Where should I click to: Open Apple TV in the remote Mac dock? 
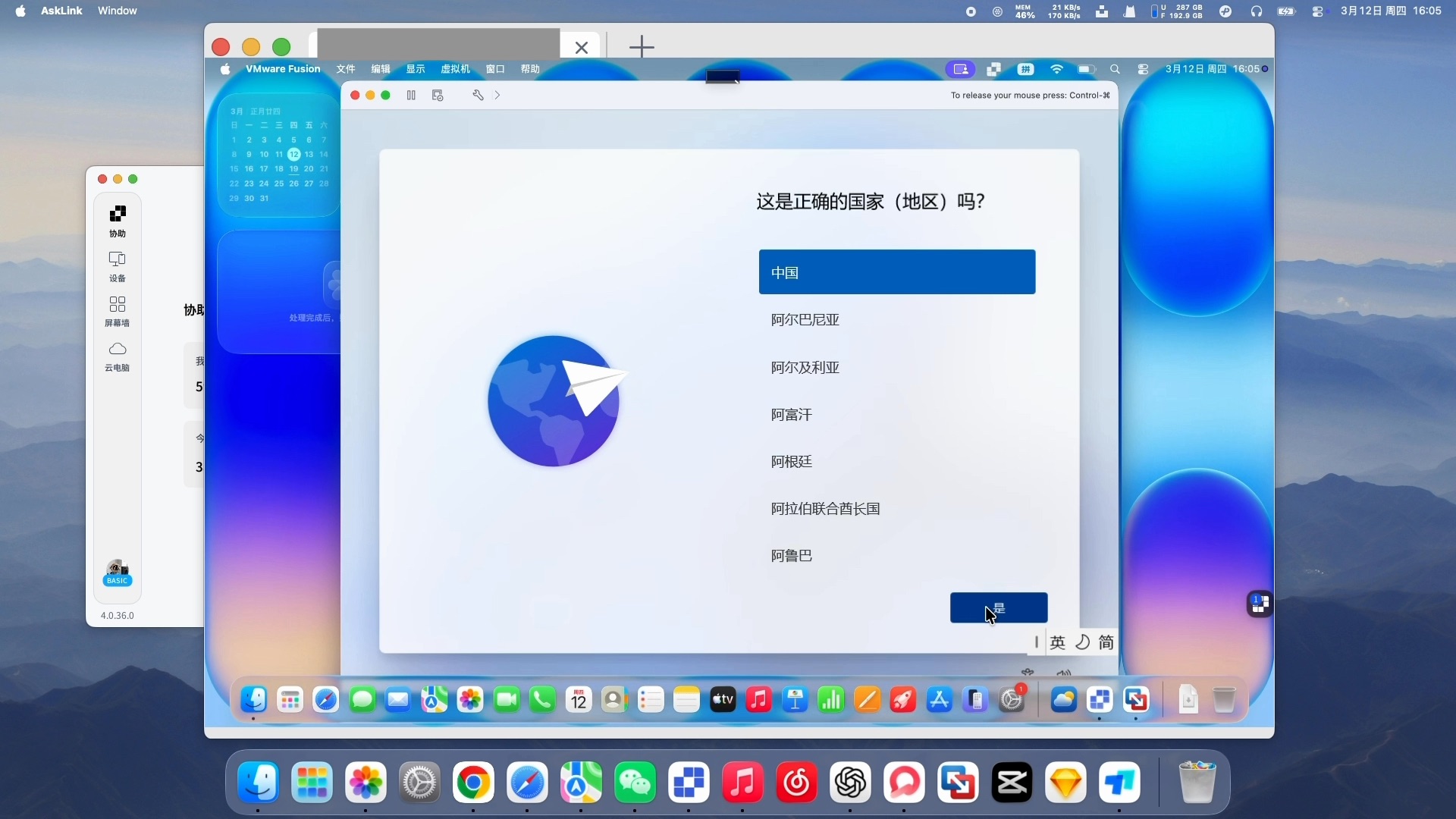[x=723, y=699]
